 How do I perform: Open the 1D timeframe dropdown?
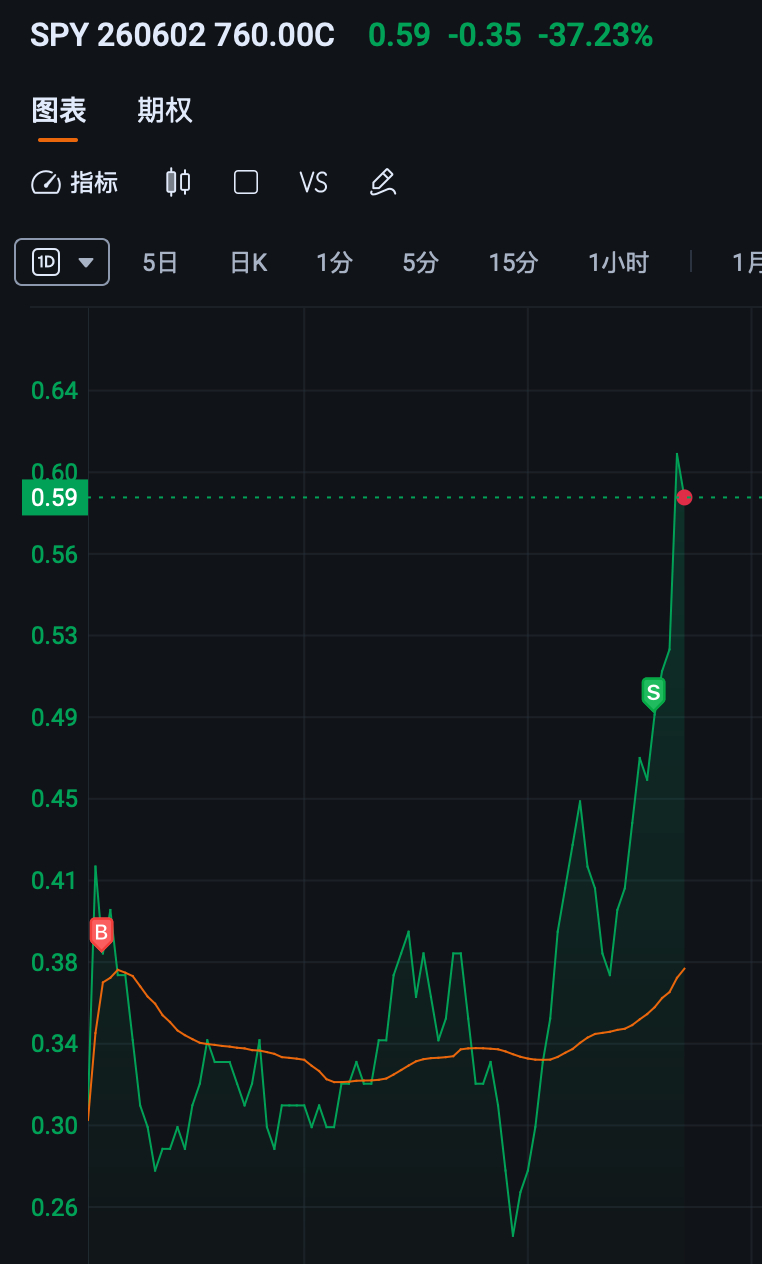(x=62, y=262)
